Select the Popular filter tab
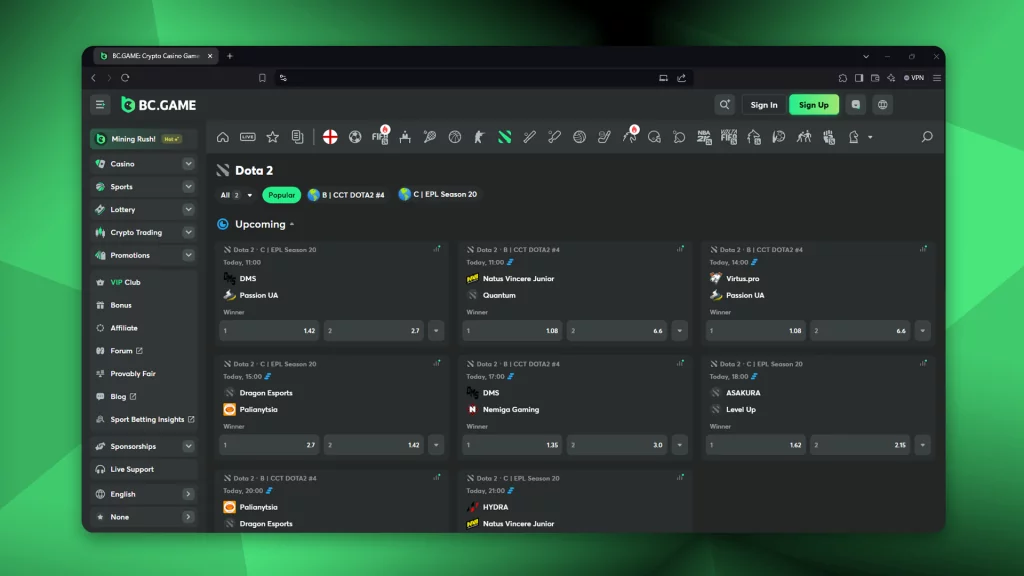 tap(281, 195)
